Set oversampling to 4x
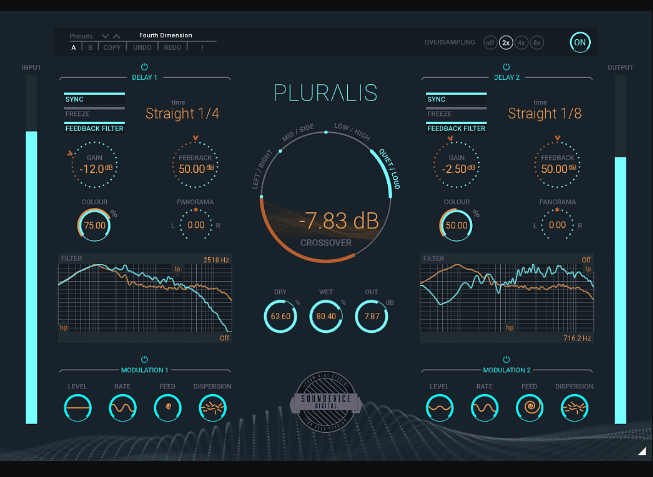 point(521,42)
